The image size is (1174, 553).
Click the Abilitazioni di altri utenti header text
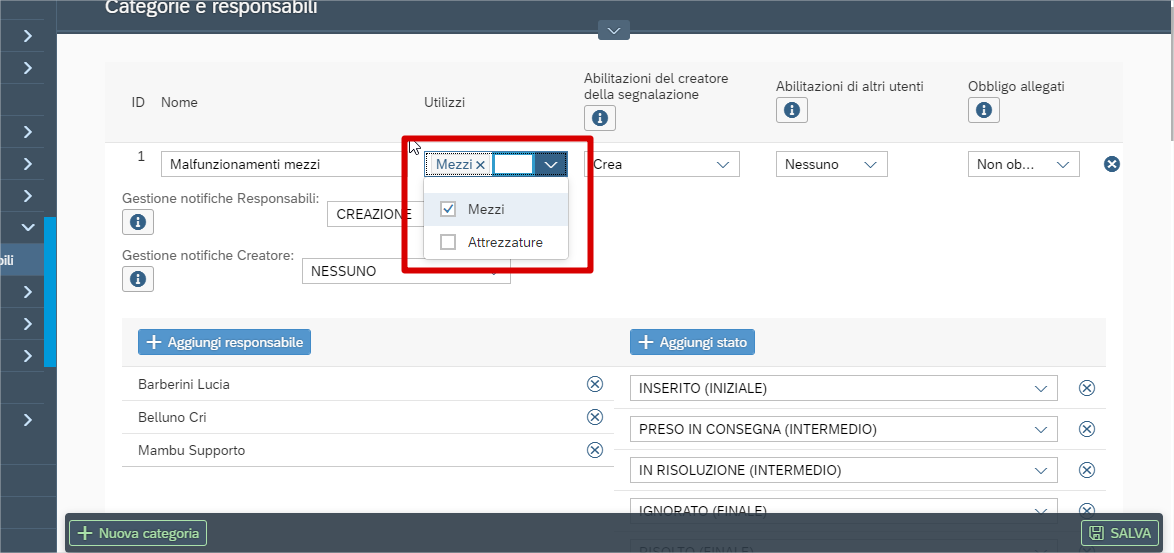(850, 86)
